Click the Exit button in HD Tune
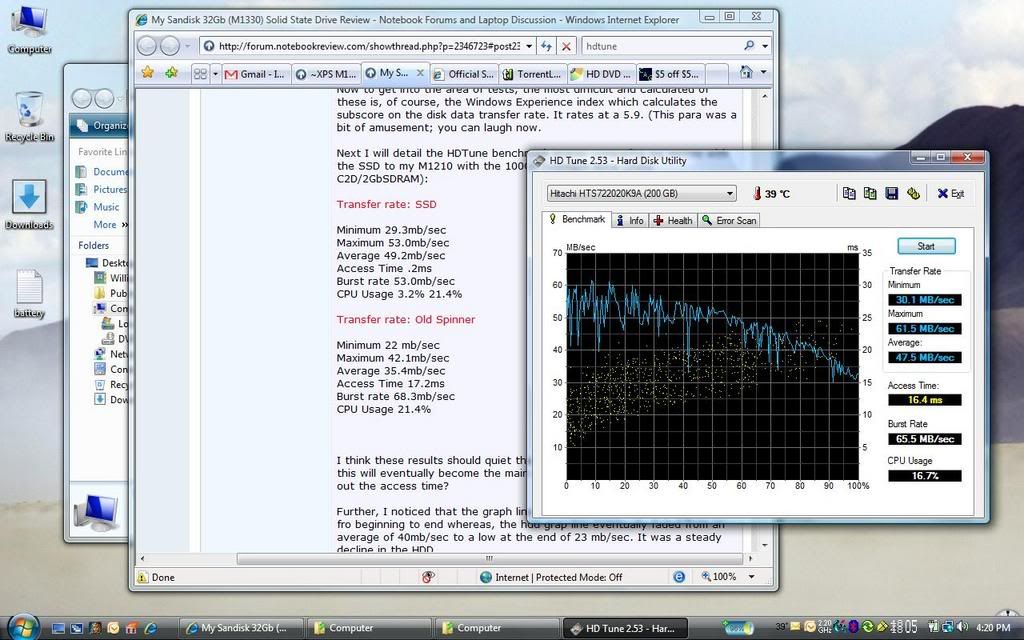The height and width of the screenshot is (640, 1024). [x=951, y=193]
